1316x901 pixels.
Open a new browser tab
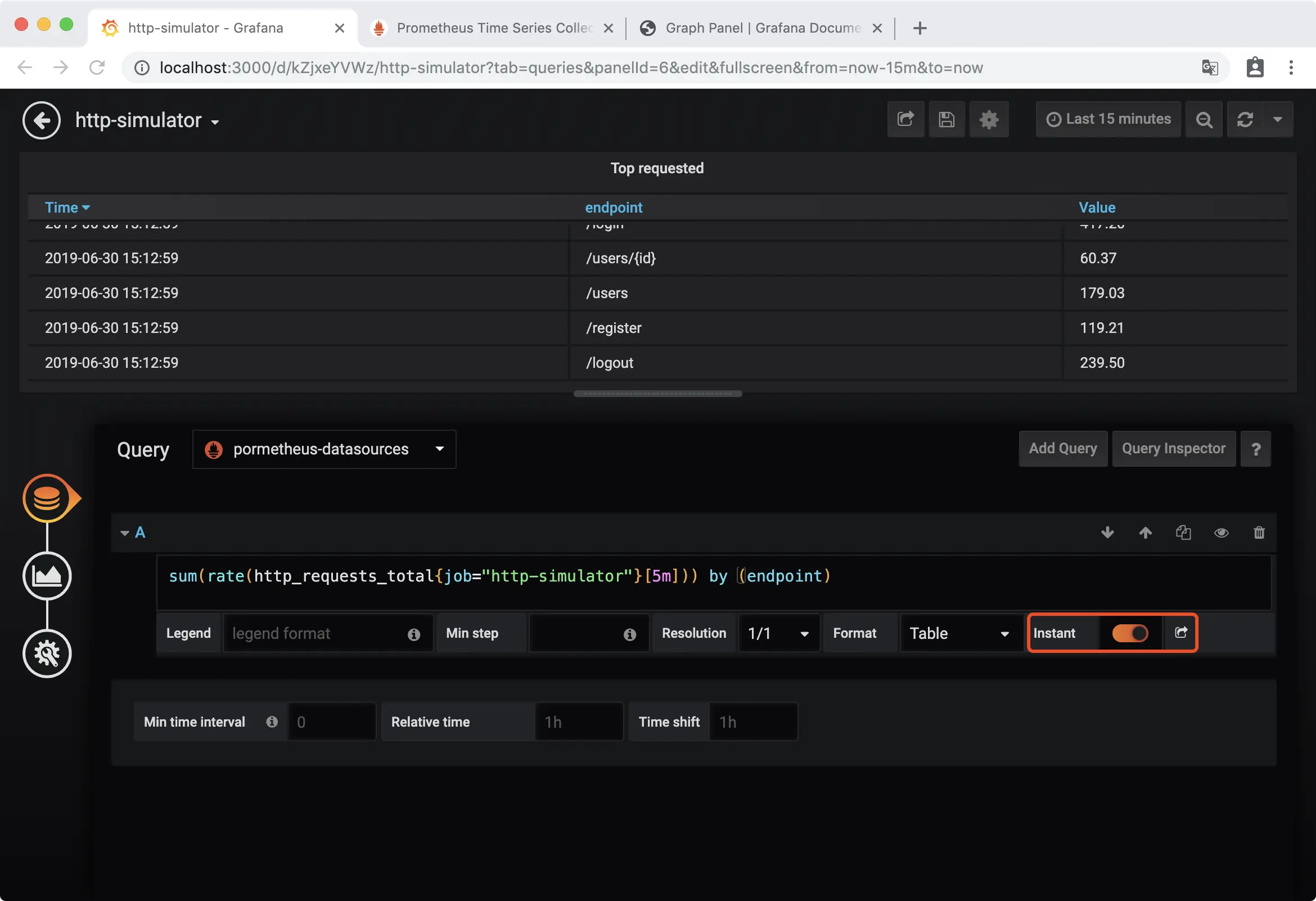coord(920,28)
